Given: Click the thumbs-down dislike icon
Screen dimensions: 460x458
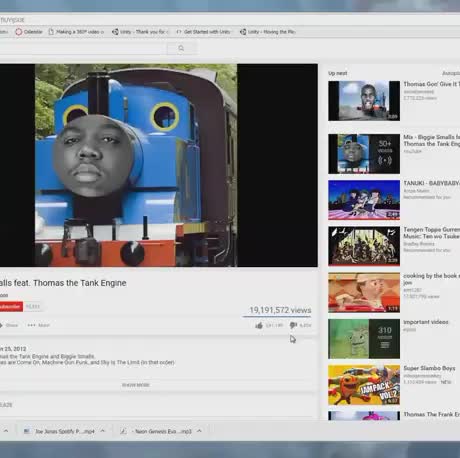Looking at the screenshot, I should [293, 326].
